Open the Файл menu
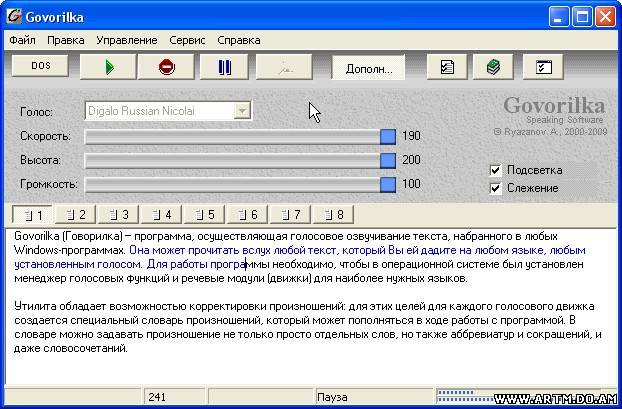 23,40
